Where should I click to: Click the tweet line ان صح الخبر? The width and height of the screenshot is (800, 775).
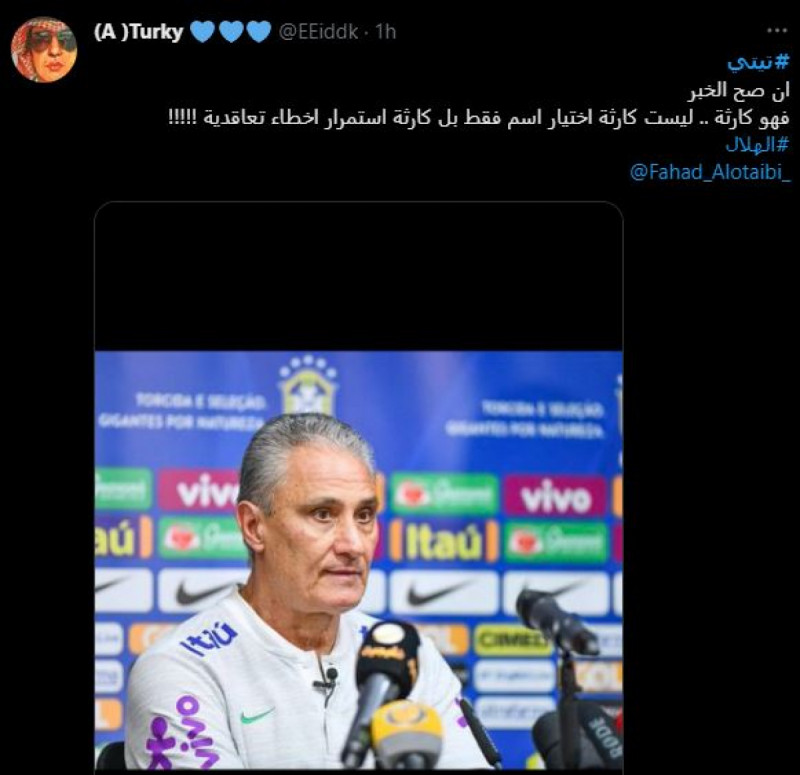pyautogui.click(x=740, y=90)
